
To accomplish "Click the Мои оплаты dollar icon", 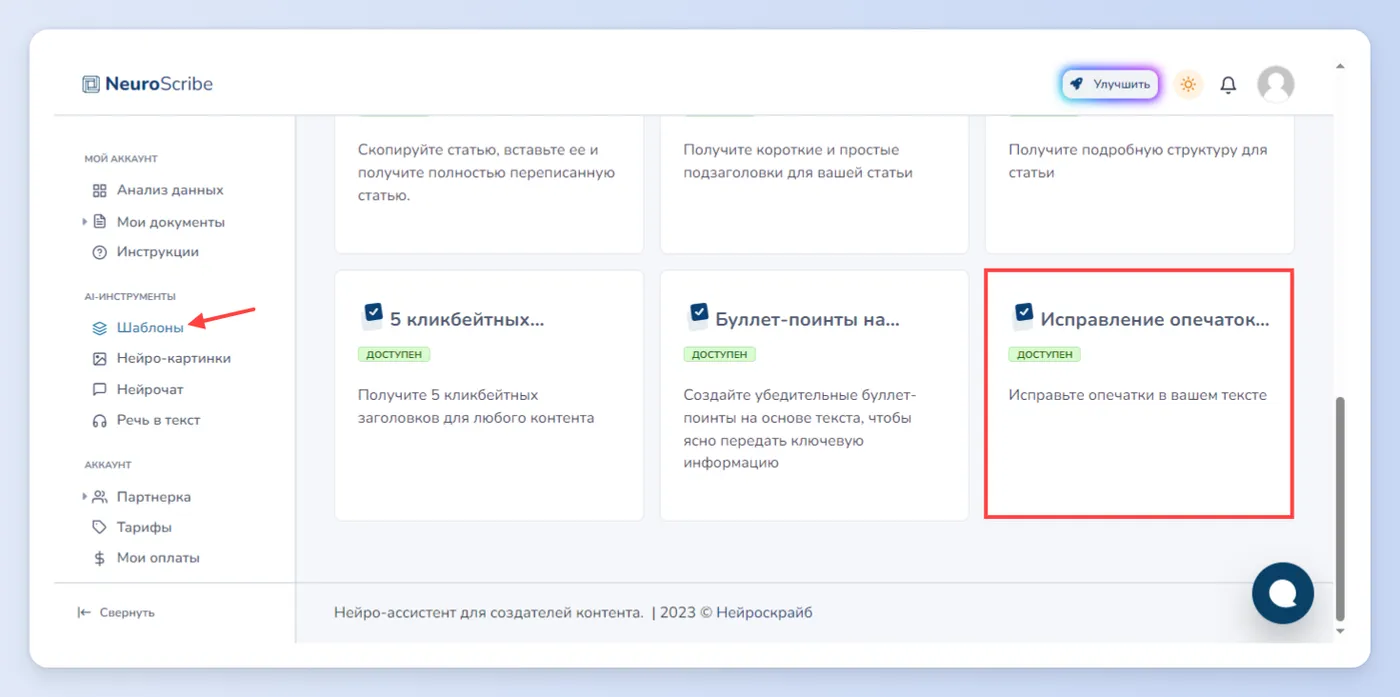I will coord(99,558).
